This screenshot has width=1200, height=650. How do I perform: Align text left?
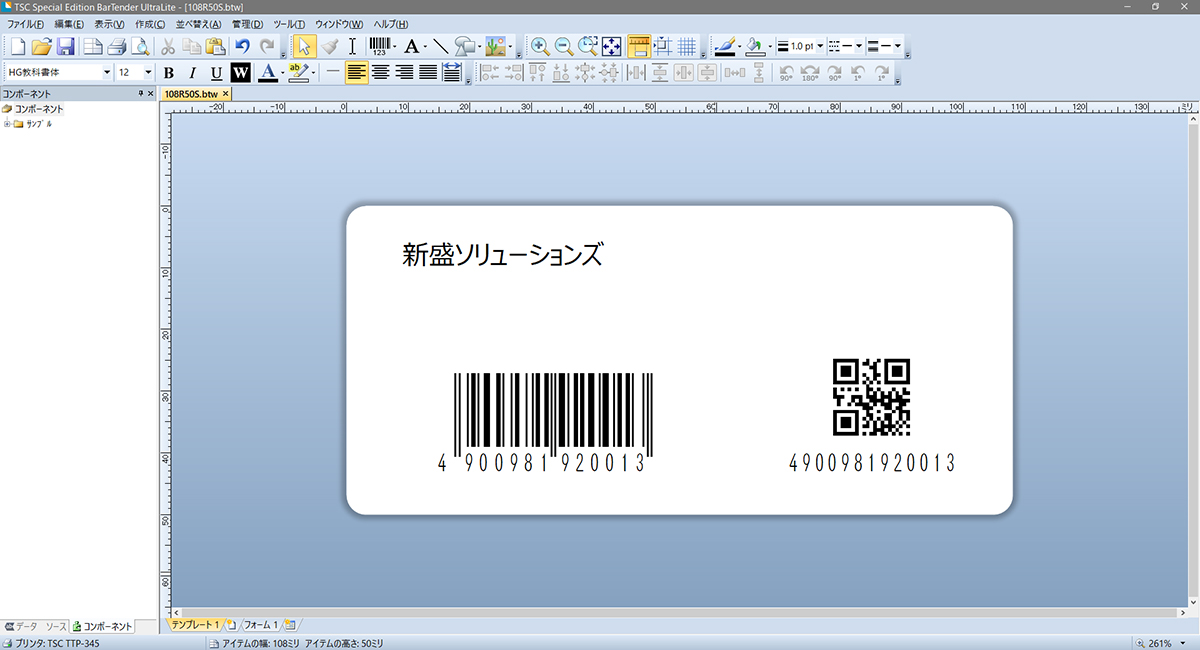click(x=357, y=72)
